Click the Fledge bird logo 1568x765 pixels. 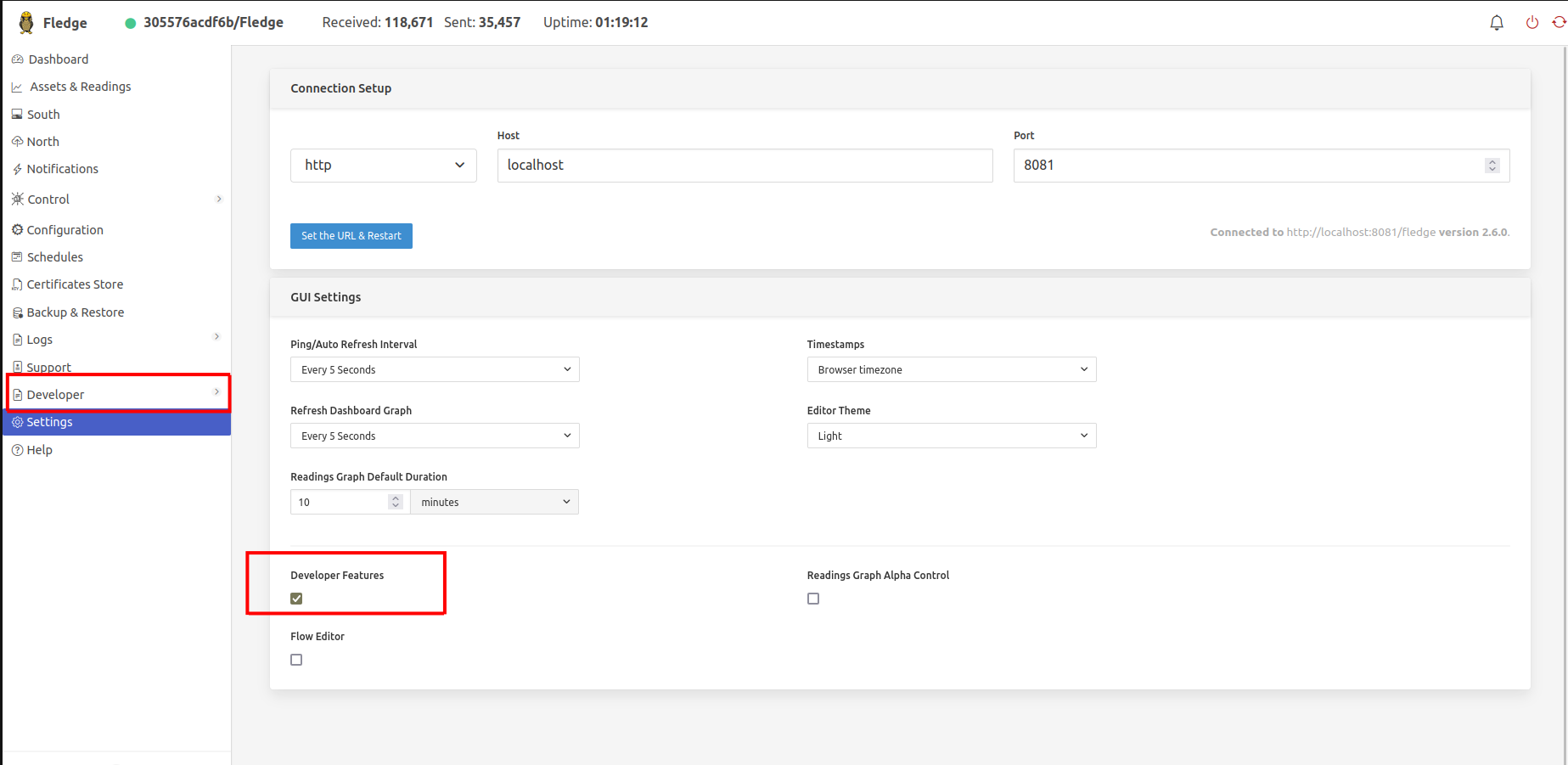tap(26, 23)
